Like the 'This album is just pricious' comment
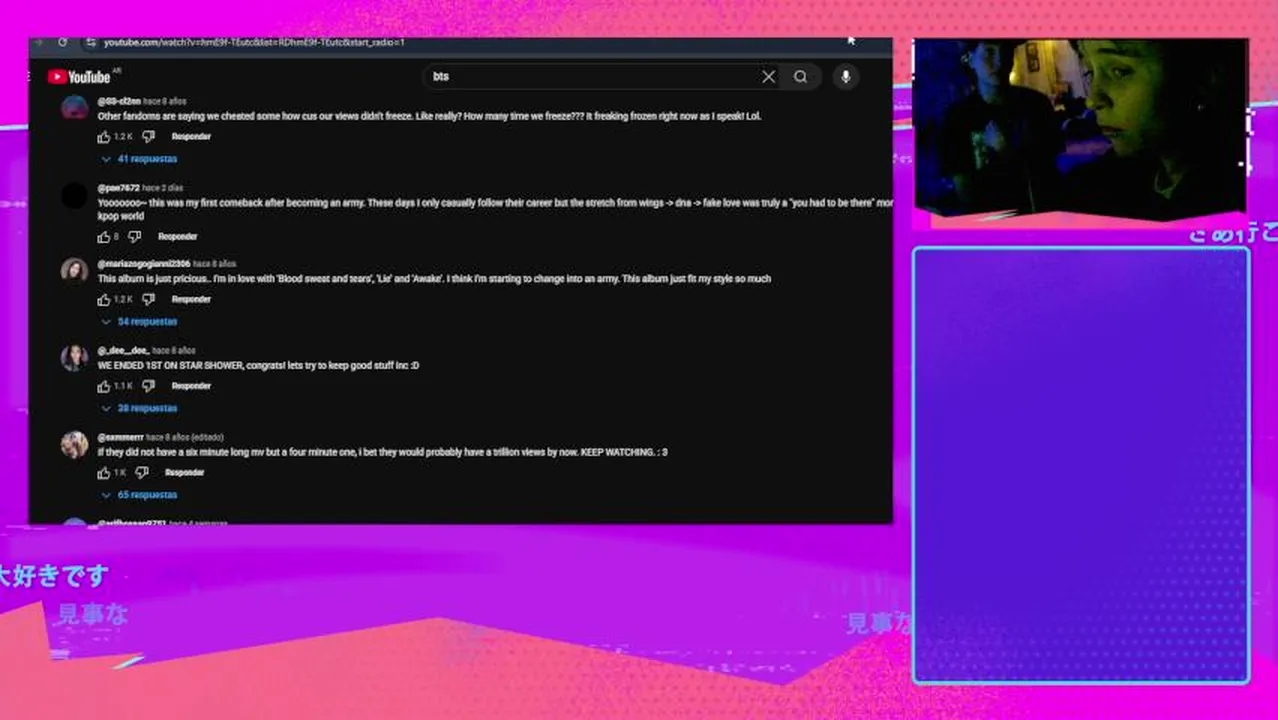This screenshot has width=1278, height=720. pyautogui.click(x=104, y=300)
